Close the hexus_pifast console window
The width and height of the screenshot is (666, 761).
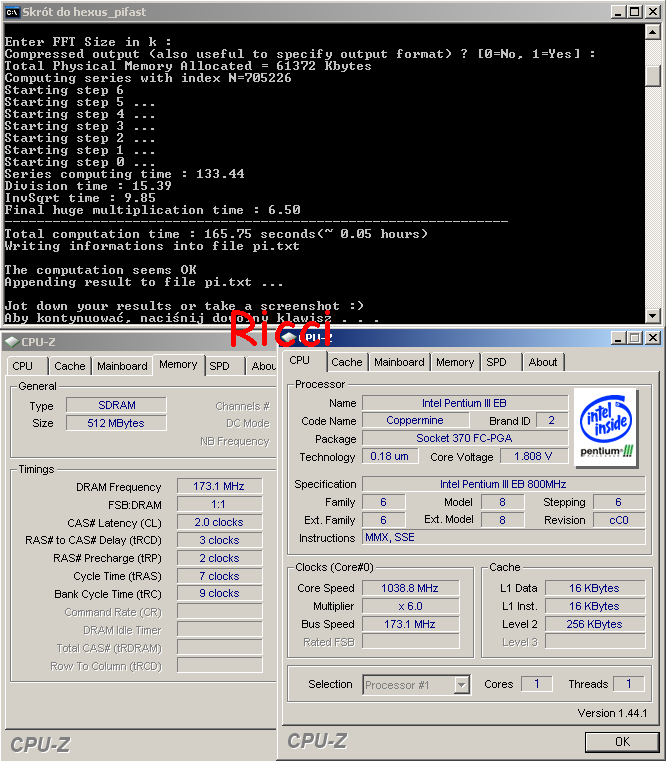pyautogui.click(x=653, y=12)
